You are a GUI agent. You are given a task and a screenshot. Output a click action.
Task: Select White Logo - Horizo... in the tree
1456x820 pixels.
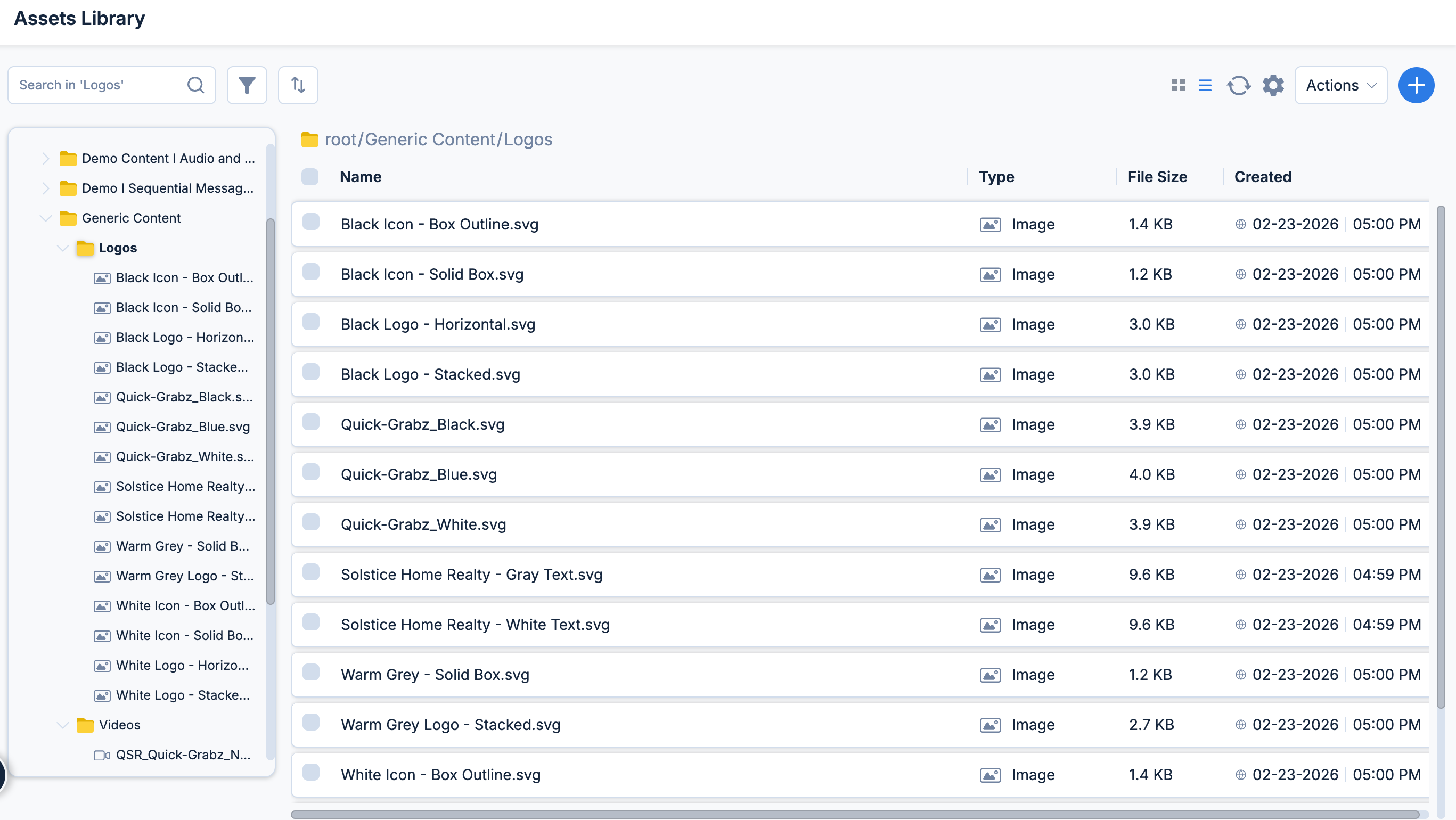click(182, 666)
